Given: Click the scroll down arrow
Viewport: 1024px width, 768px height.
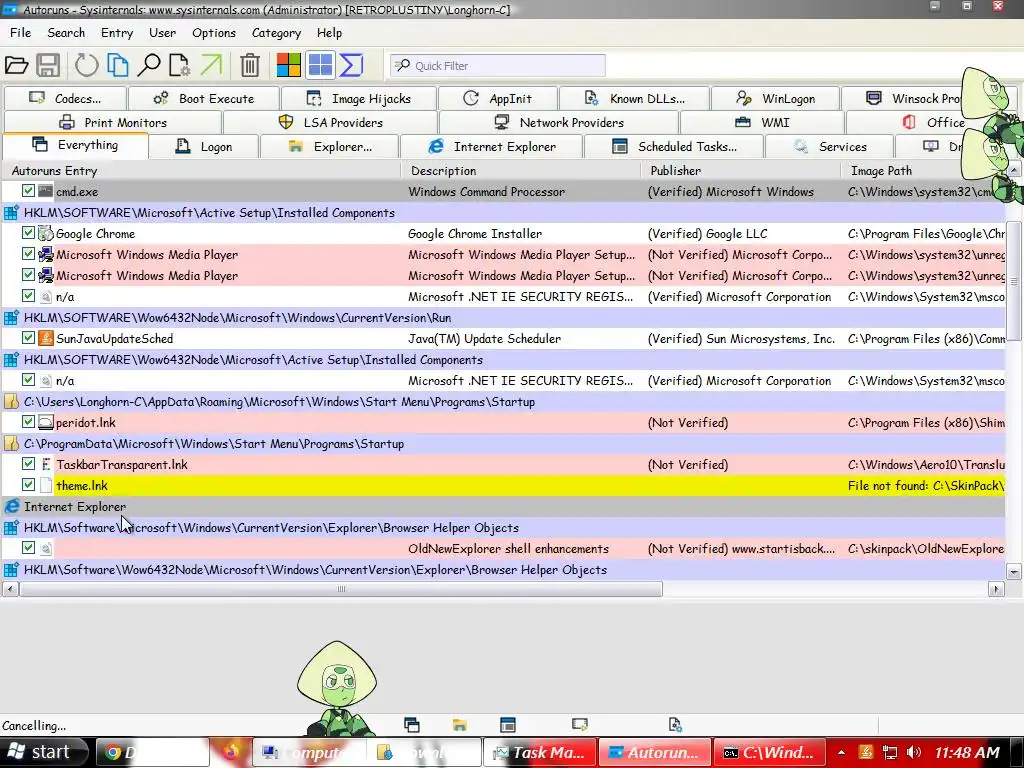Looking at the screenshot, I should 1014,572.
